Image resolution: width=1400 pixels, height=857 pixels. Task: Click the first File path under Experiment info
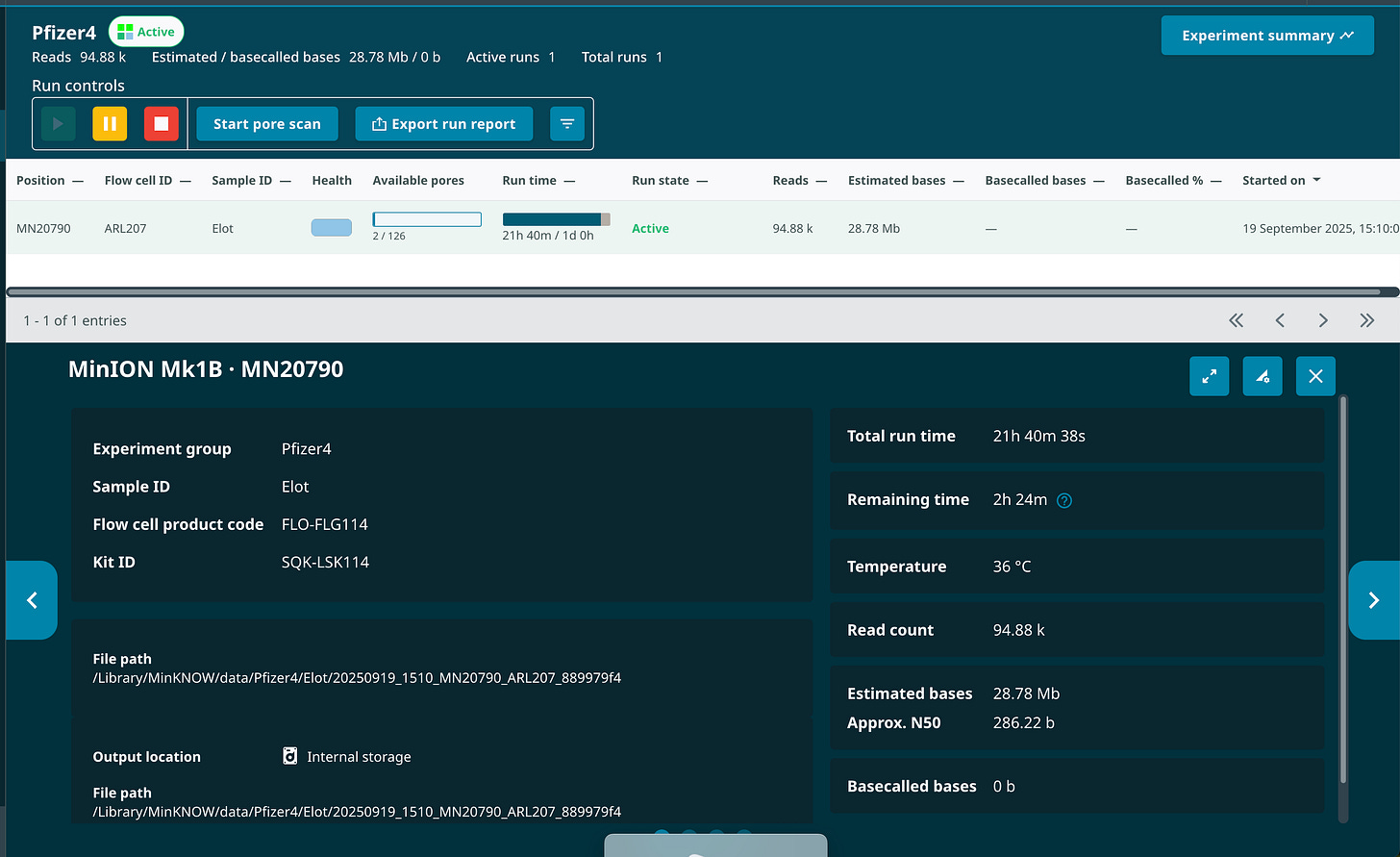click(x=357, y=677)
